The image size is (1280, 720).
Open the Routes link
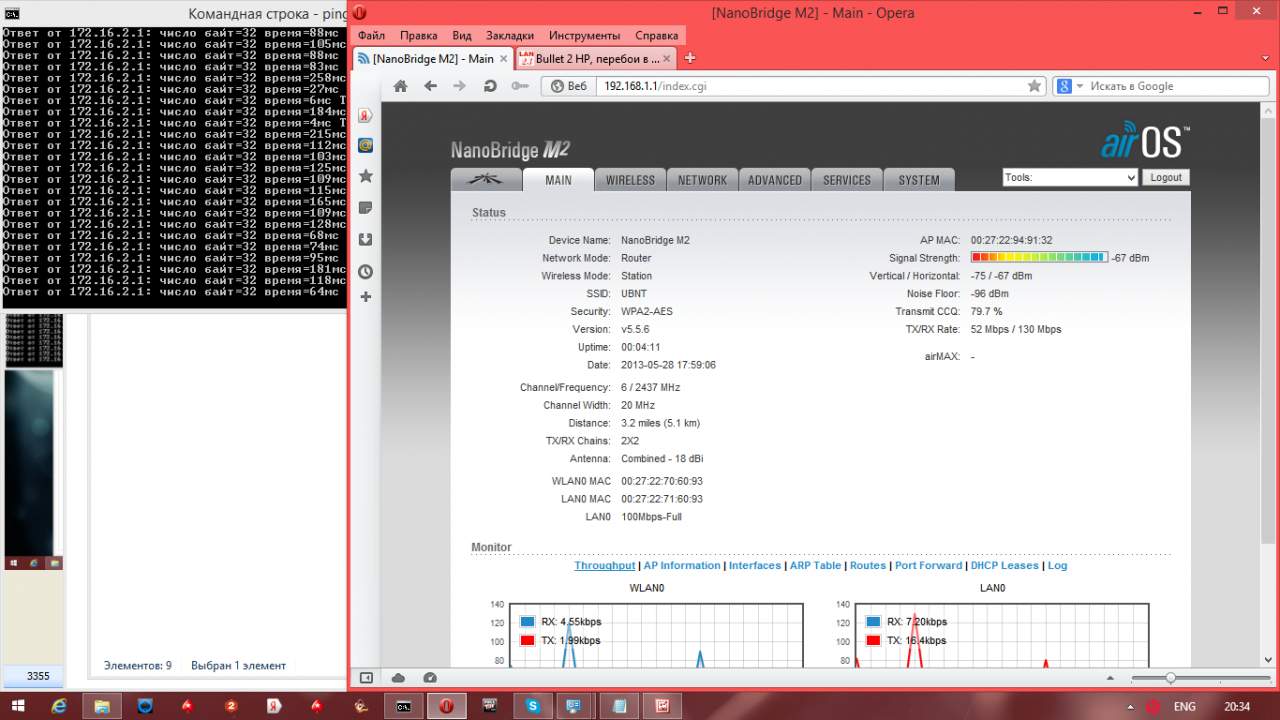(868, 566)
